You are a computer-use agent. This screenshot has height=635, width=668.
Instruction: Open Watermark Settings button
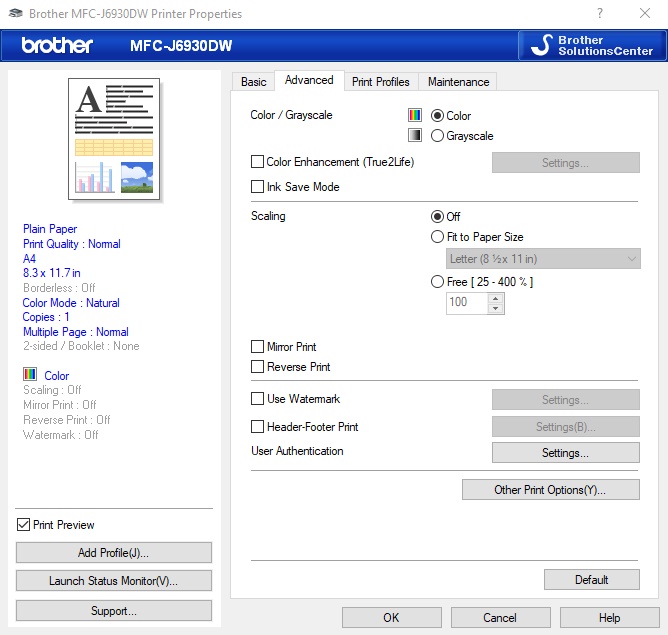pyautogui.click(x=565, y=399)
